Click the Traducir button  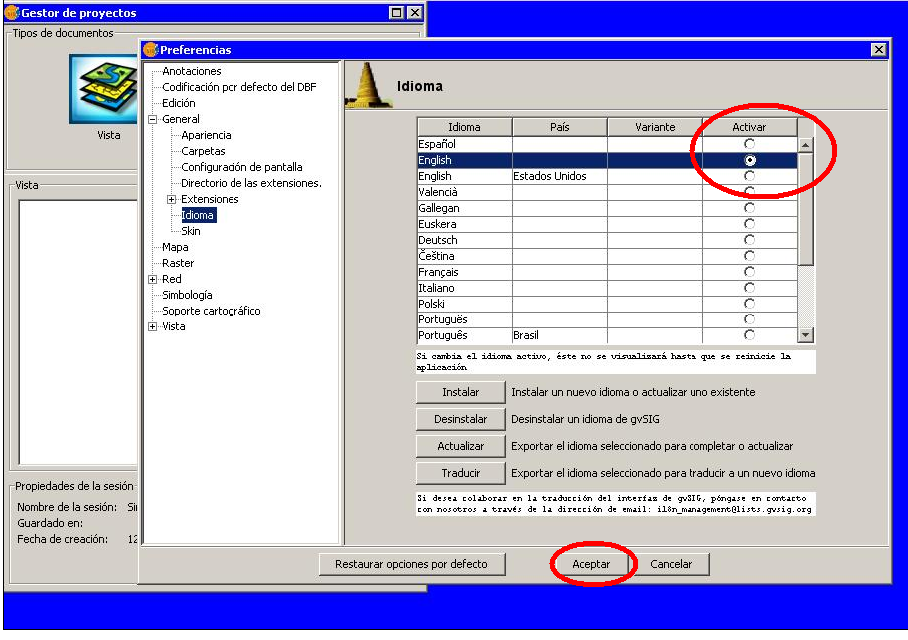(460, 473)
